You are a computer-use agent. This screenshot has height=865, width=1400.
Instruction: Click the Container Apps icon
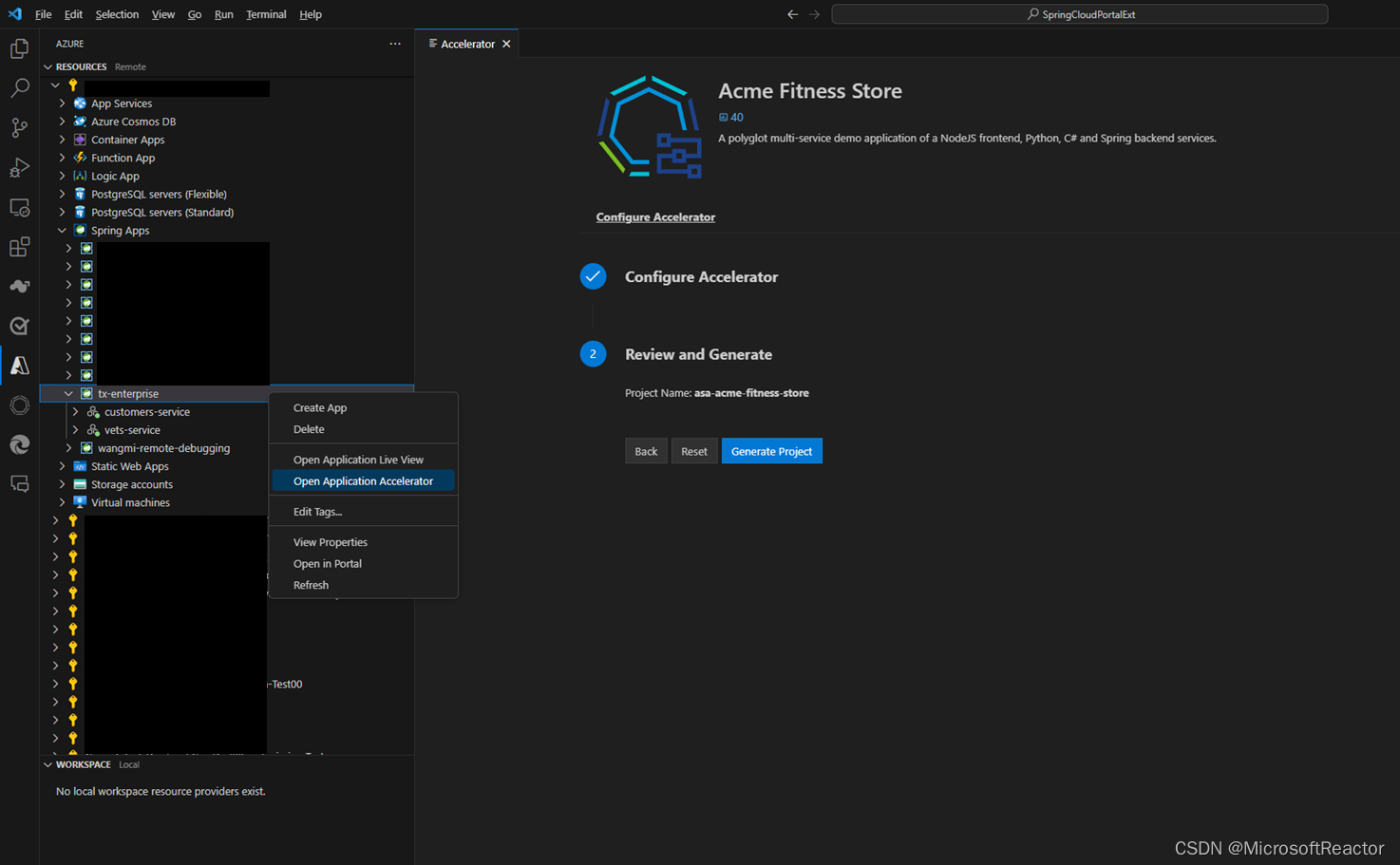pos(80,140)
